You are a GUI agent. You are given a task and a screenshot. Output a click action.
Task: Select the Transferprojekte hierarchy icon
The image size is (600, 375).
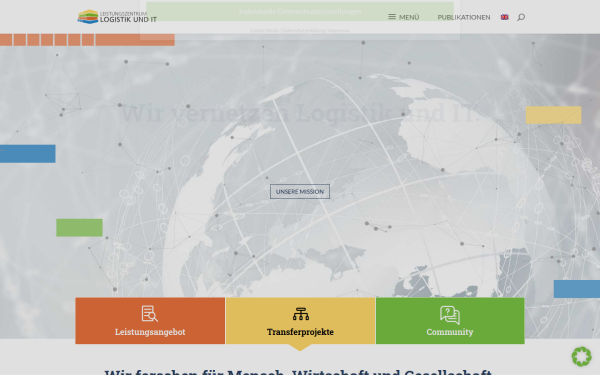(x=301, y=314)
